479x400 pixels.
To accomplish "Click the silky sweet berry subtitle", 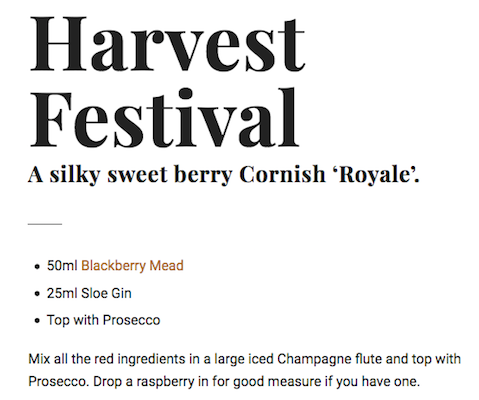I will click(224, 174).
